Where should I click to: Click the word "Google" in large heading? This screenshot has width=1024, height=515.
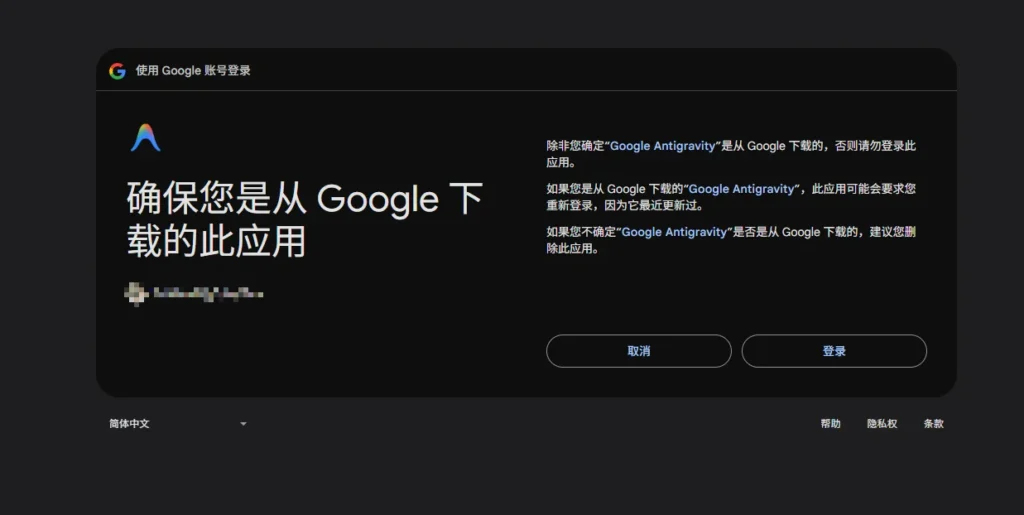click(x=378, y=199)
